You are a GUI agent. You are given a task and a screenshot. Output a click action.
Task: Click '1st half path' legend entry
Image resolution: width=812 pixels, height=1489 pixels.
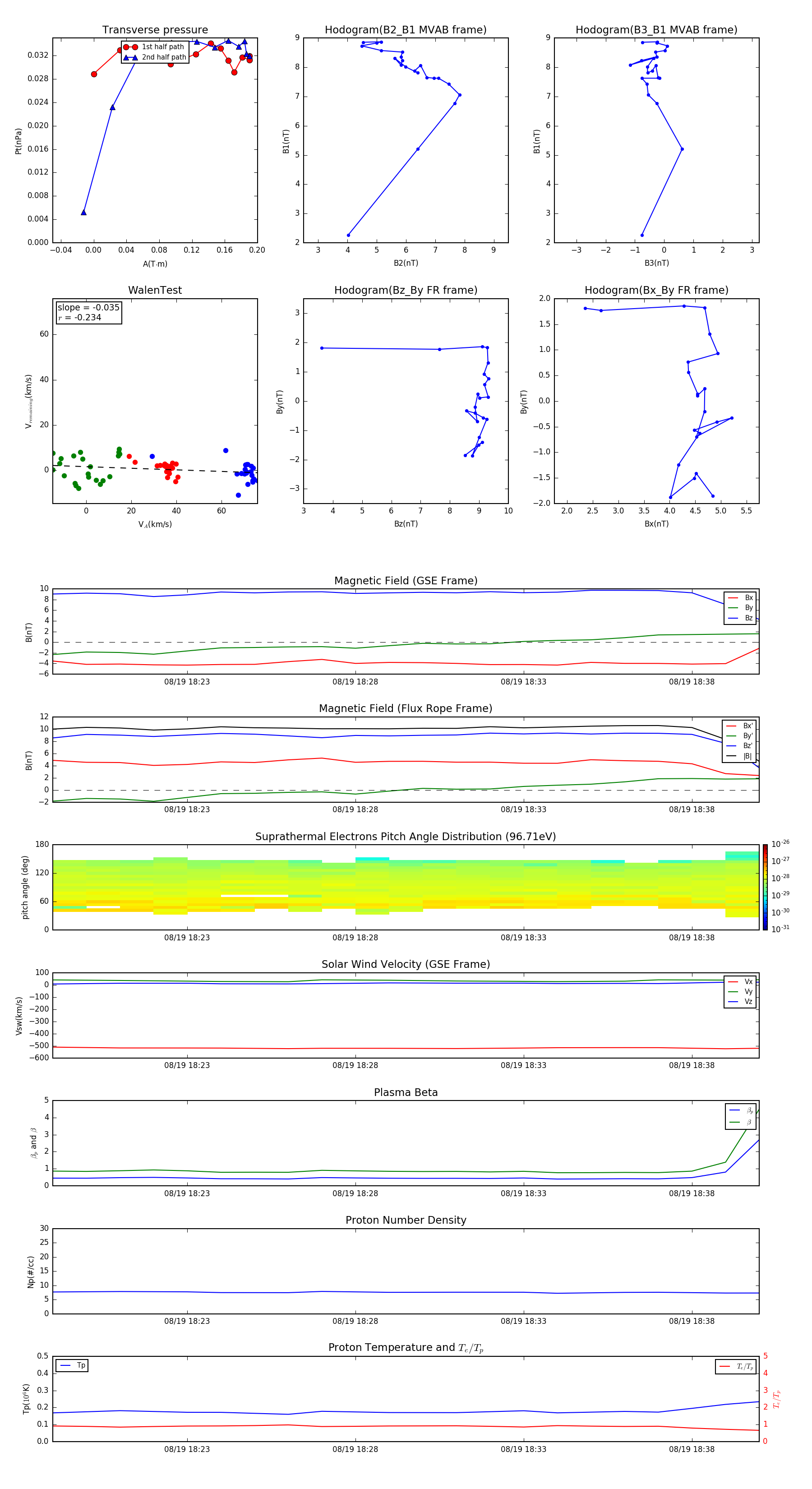coord(154,47)
